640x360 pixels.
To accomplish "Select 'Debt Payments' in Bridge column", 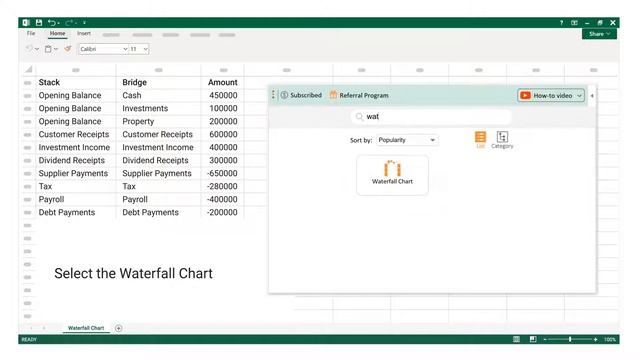I will [x=158, y=213].
